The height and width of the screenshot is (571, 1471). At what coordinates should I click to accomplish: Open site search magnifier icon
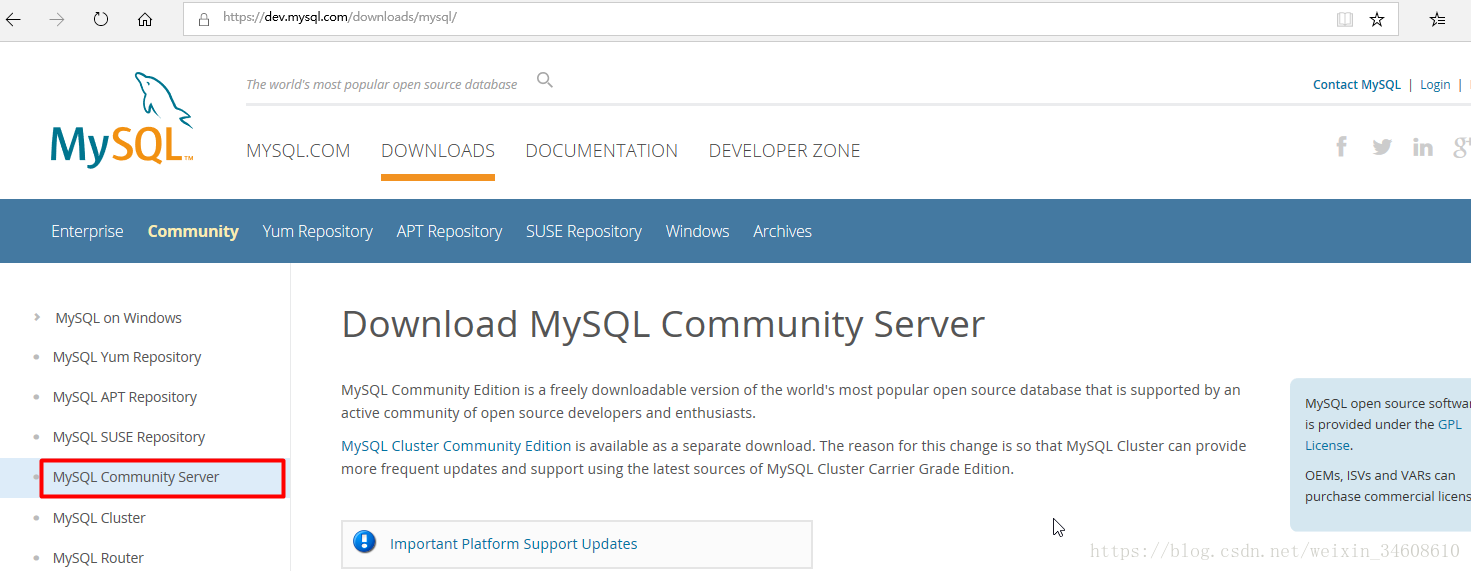545,80
